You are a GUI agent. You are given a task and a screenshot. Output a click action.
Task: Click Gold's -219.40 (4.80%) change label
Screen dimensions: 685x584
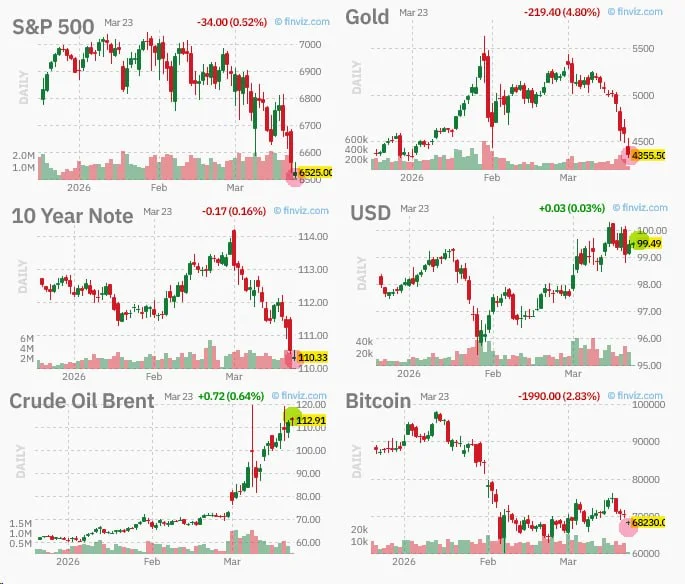tap(563, 12)
